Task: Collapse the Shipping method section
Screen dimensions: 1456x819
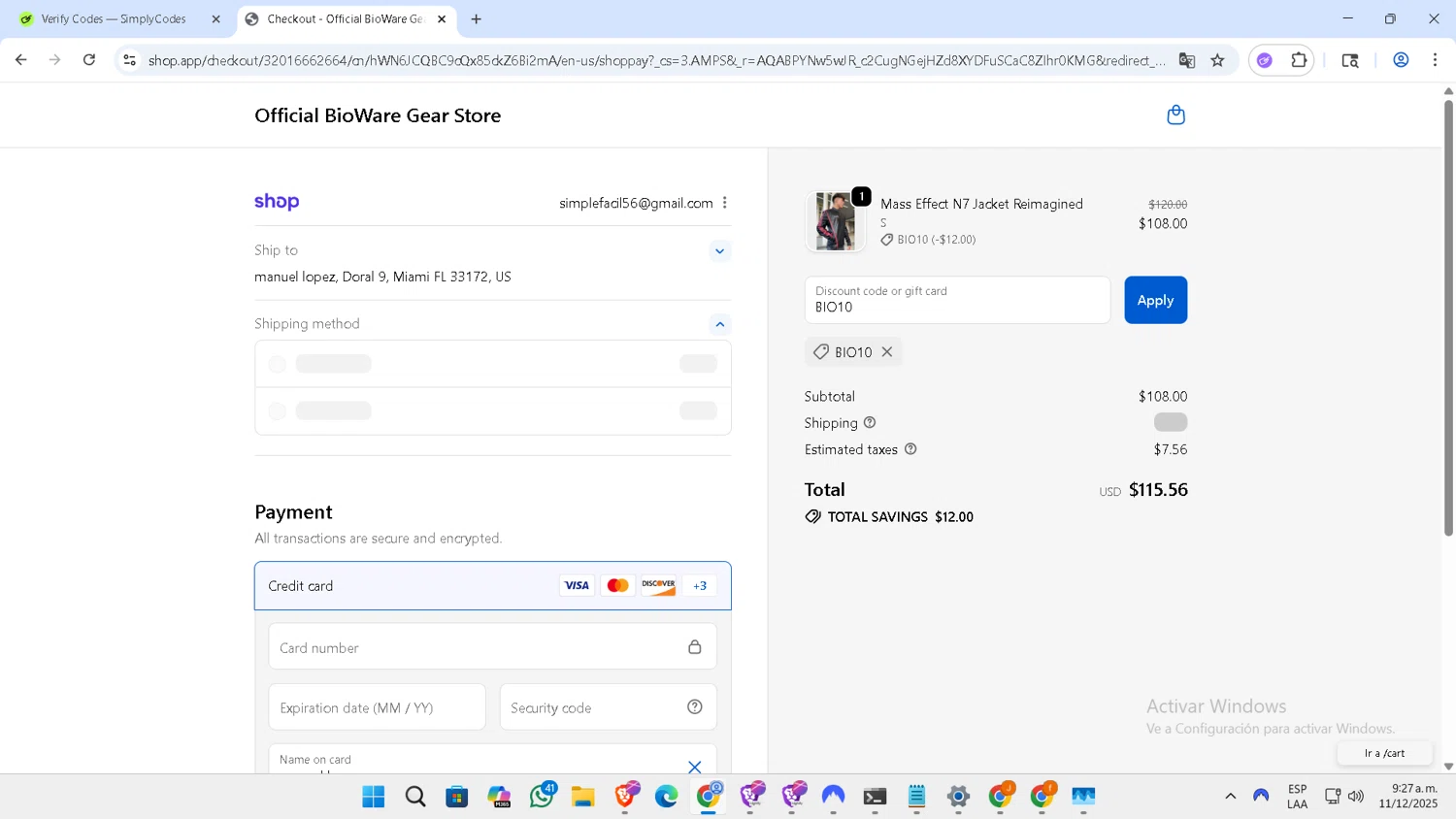Action: (x=719, y=325)
